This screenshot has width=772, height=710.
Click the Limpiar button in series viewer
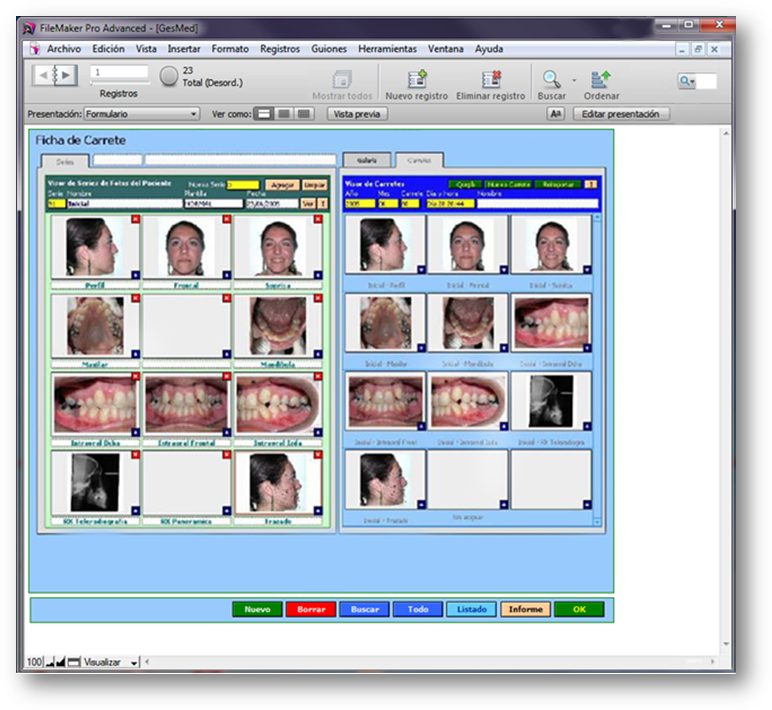pyautogui.click(x=314, y=185)
